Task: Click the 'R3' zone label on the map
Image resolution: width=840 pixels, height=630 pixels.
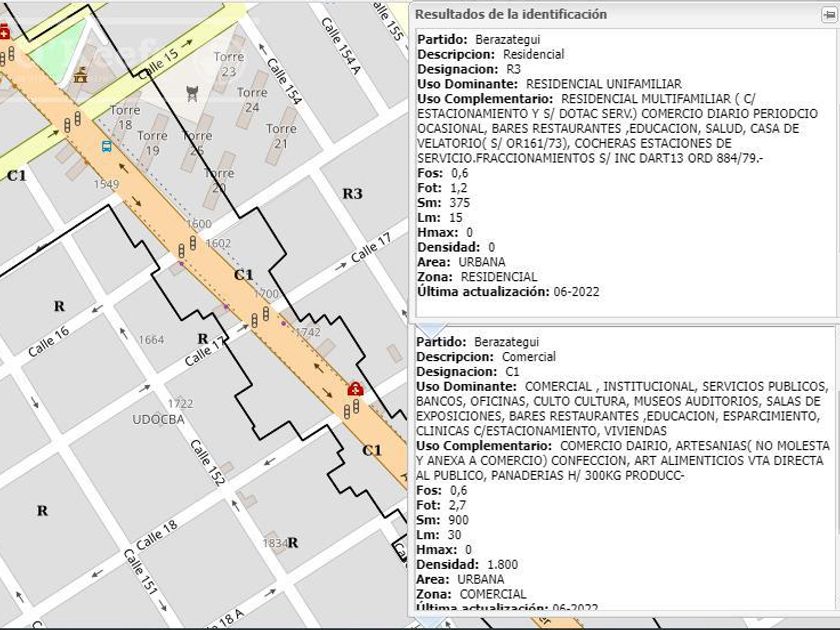Action: pyautogui.click(x=352, y=194)
